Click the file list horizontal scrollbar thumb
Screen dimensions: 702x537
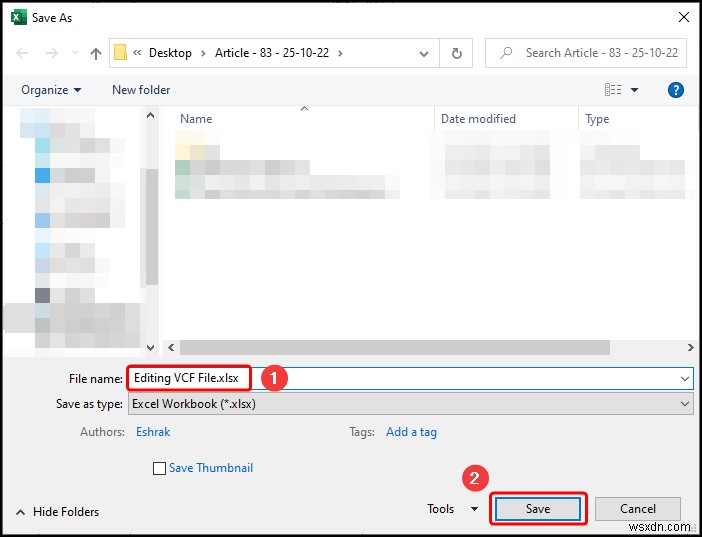point(394,347)
